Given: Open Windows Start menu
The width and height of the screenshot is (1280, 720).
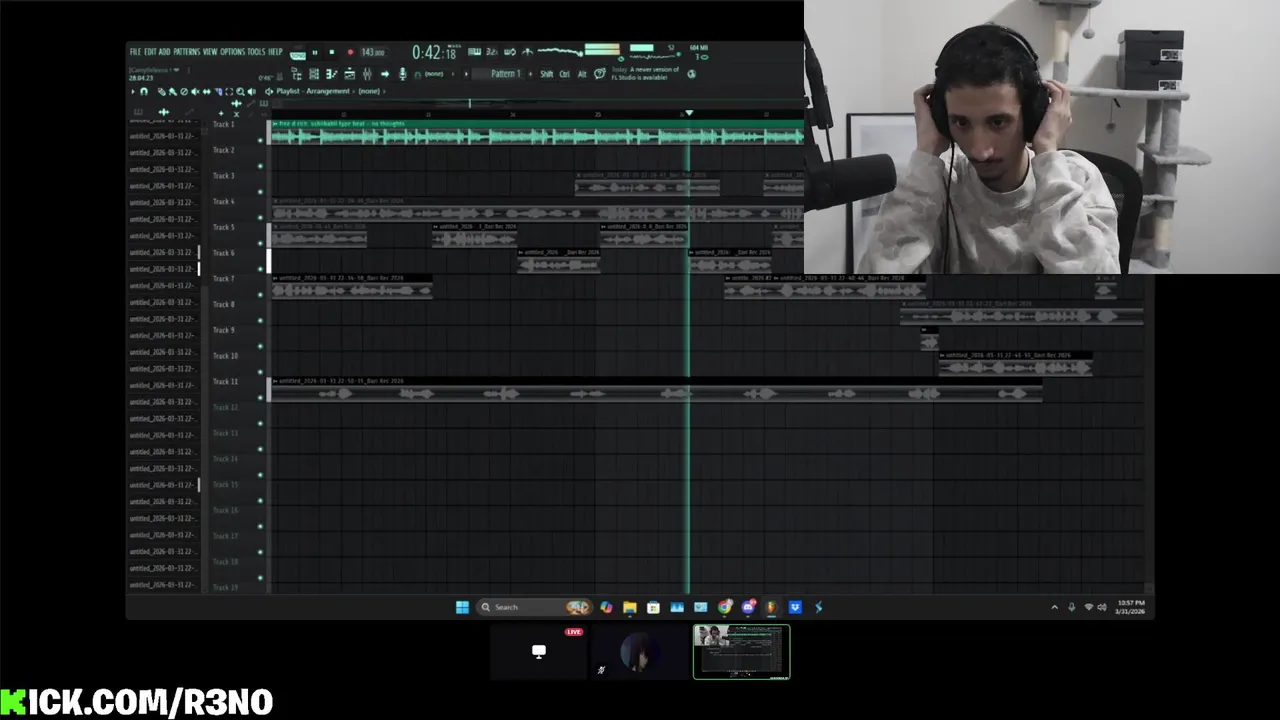Looking at the screenshot, I should (x=462, y=607).
